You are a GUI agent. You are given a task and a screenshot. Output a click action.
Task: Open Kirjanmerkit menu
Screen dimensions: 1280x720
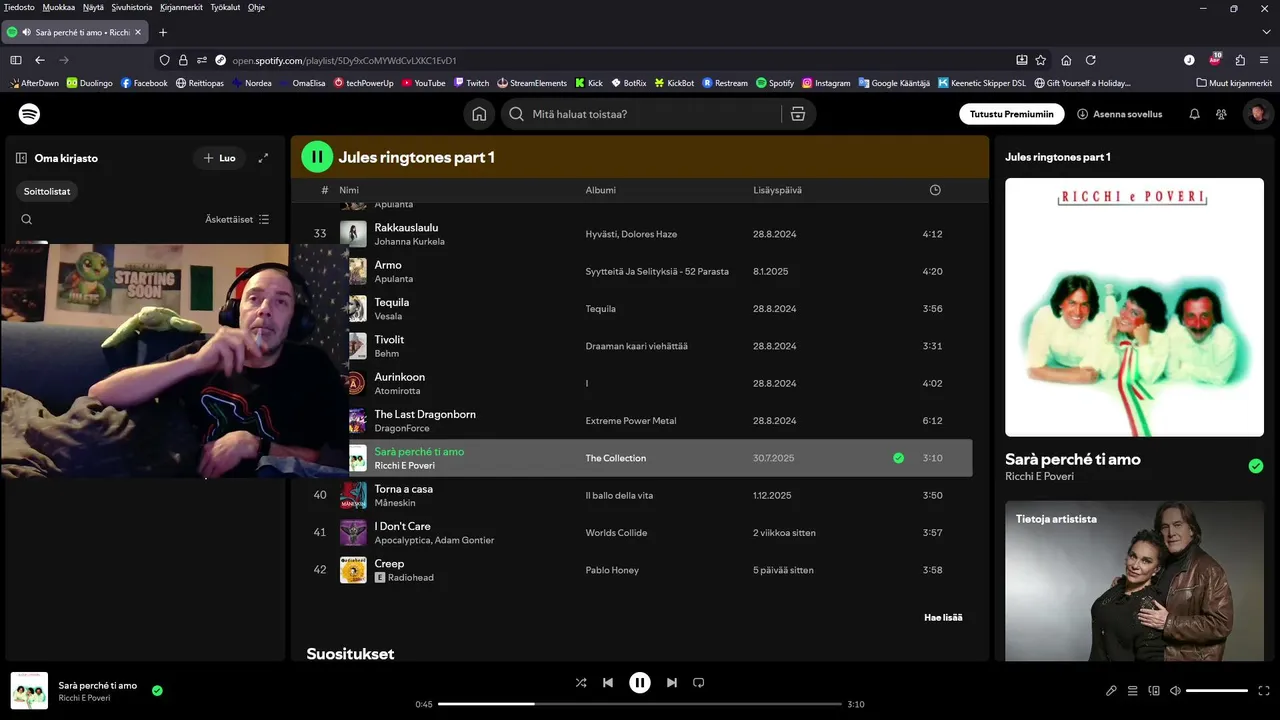181,7
